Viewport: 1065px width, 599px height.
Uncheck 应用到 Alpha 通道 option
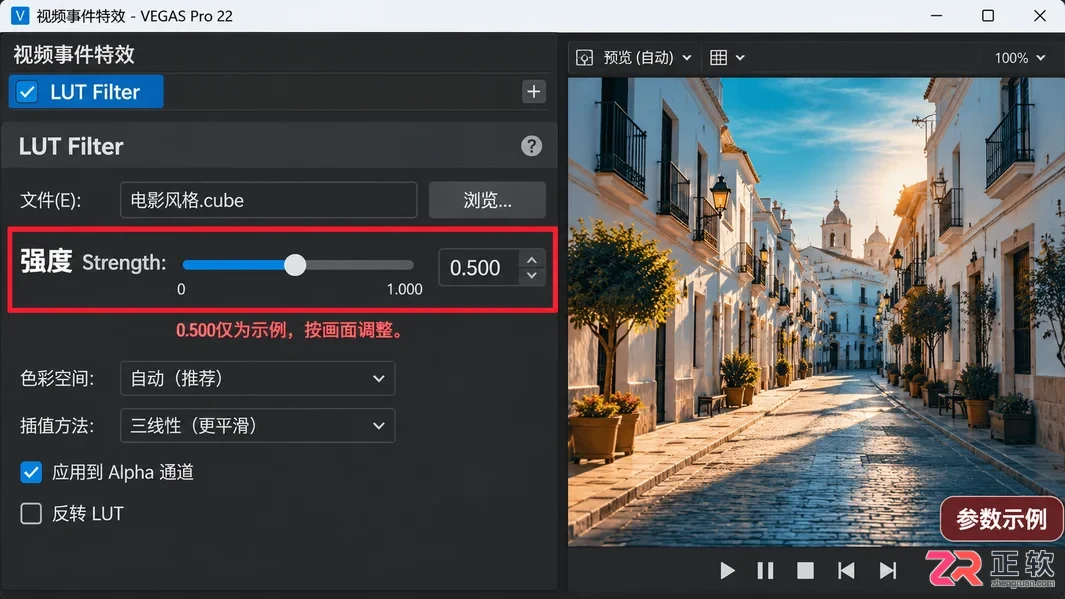click(x=31, y=472)
